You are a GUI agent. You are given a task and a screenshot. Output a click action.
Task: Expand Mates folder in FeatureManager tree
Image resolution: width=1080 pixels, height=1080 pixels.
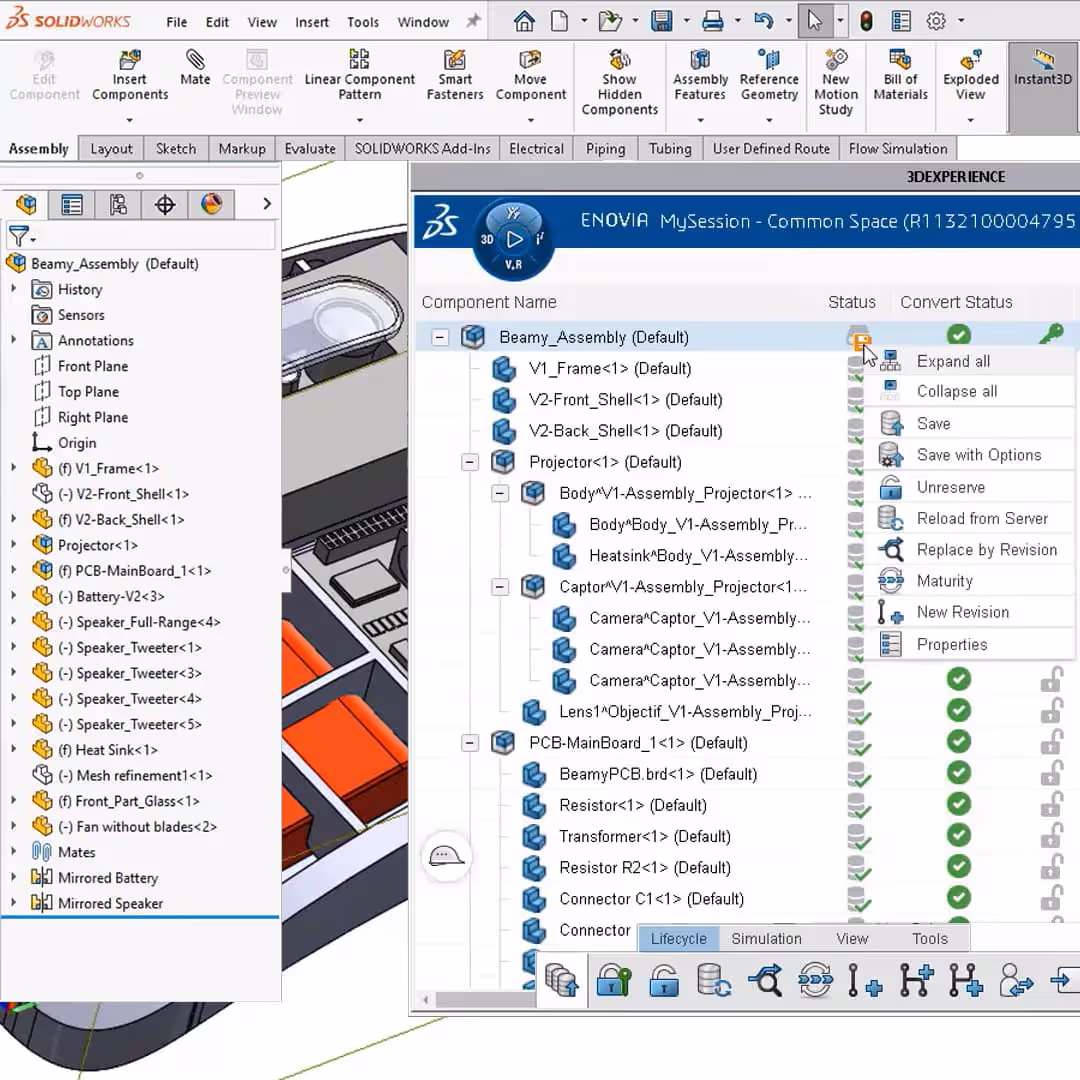pyautogui.click(x=13, y=851)
